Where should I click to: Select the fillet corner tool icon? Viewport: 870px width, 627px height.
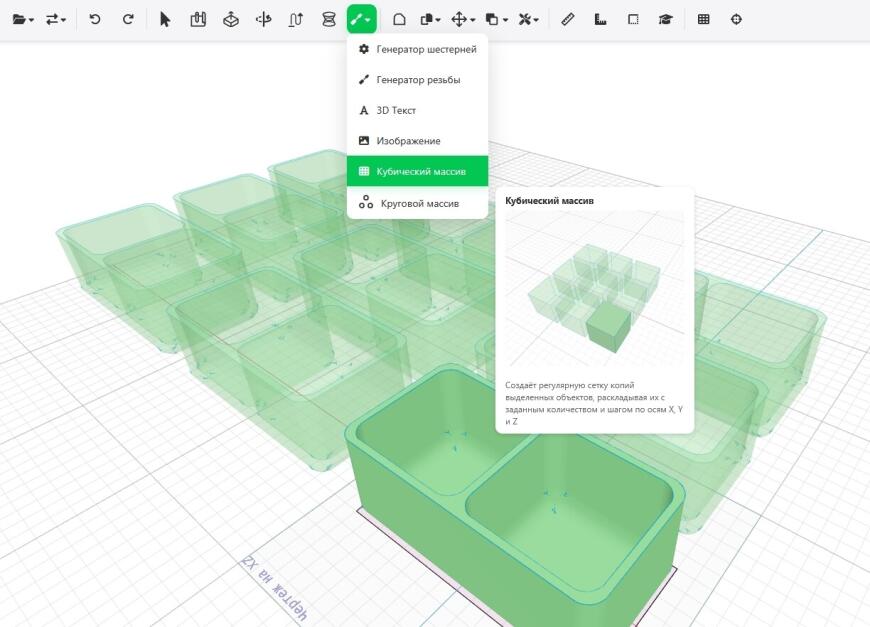click(x=399, y=19)
